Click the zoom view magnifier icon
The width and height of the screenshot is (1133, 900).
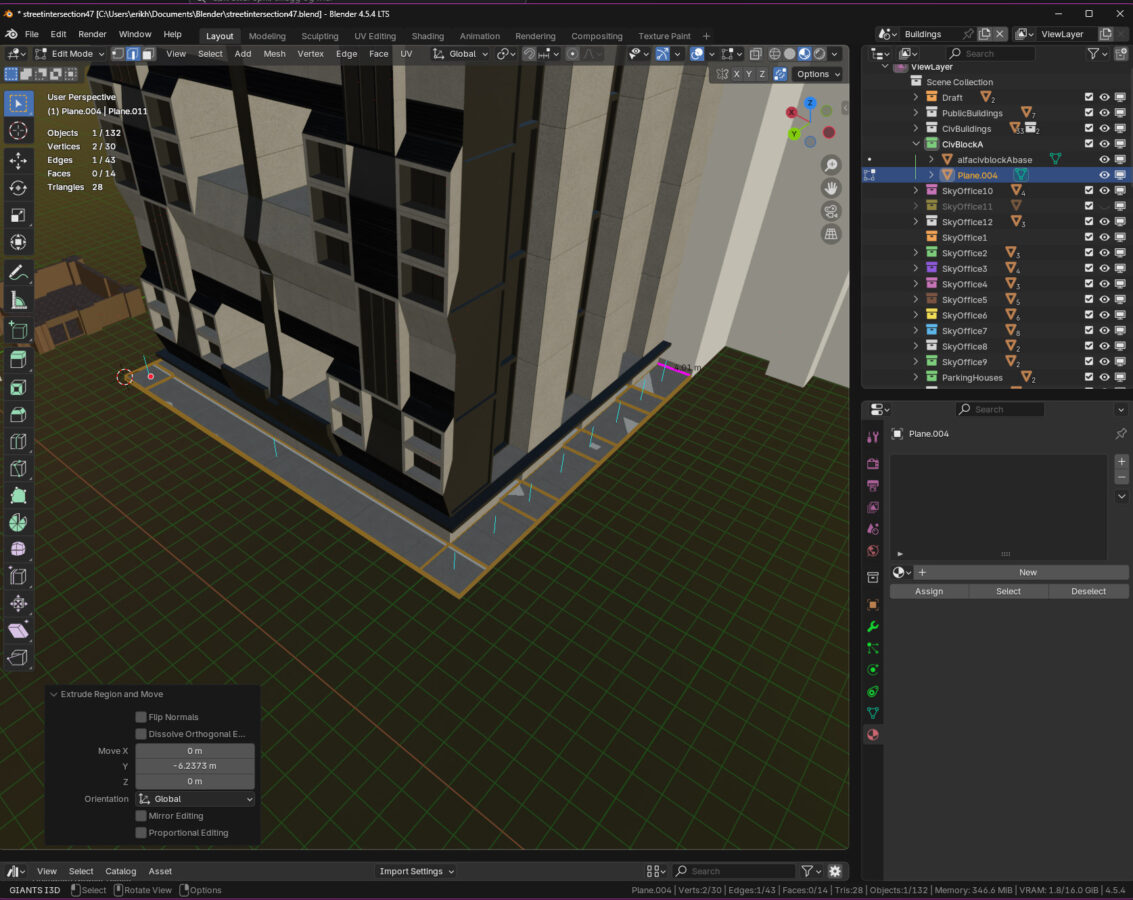830,165
